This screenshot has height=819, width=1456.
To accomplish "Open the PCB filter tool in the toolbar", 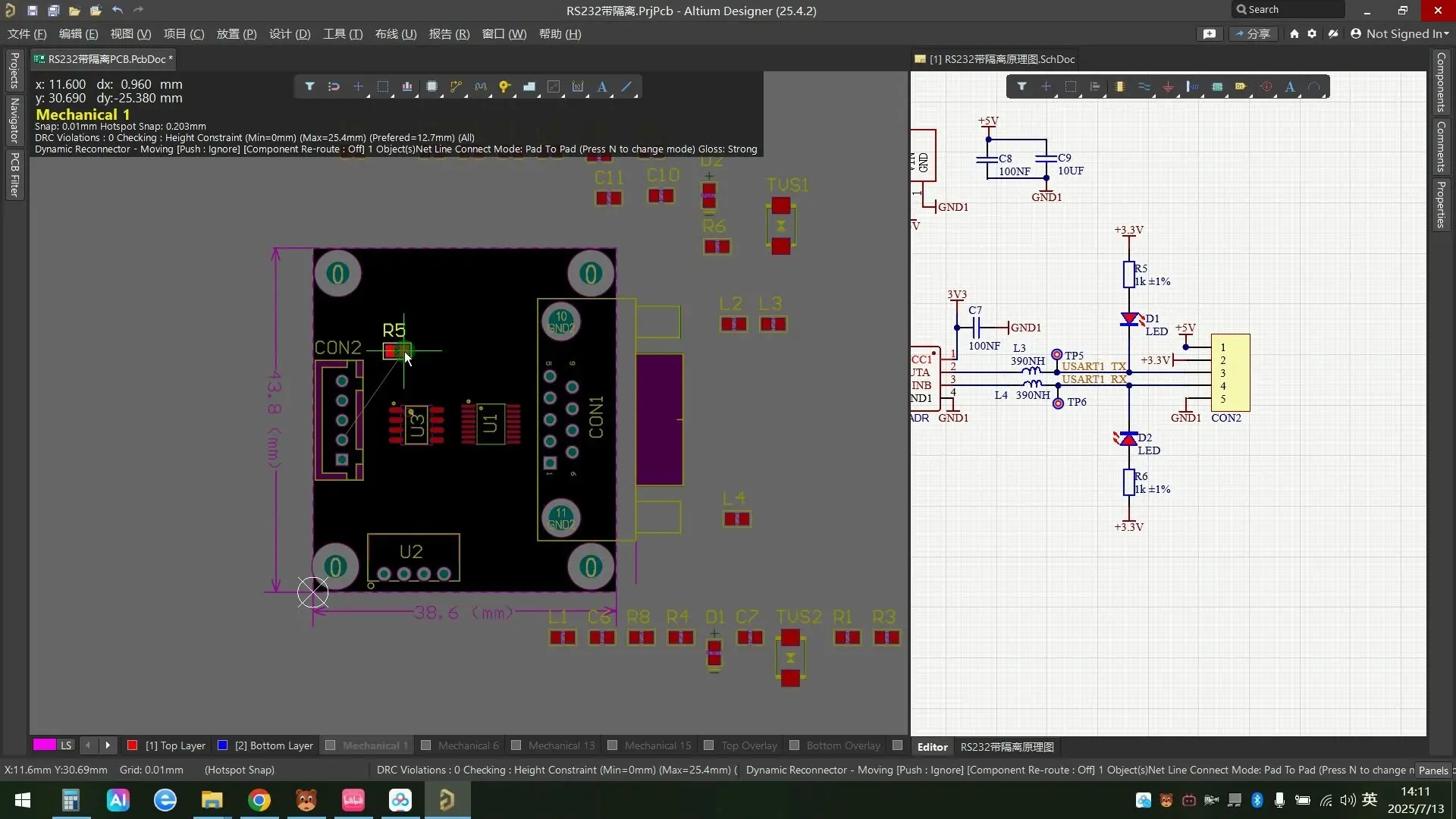I will (x=309, y=86).
